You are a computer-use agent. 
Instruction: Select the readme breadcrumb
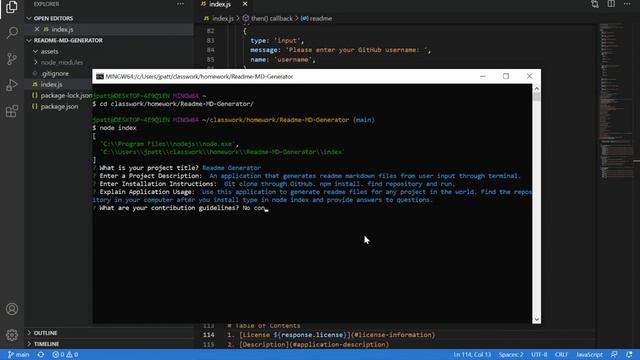click(x=317, y=18)
